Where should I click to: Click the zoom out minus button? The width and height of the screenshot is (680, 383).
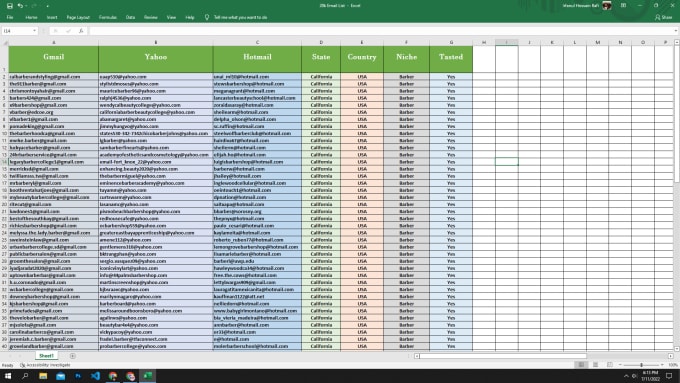[620, 365]
